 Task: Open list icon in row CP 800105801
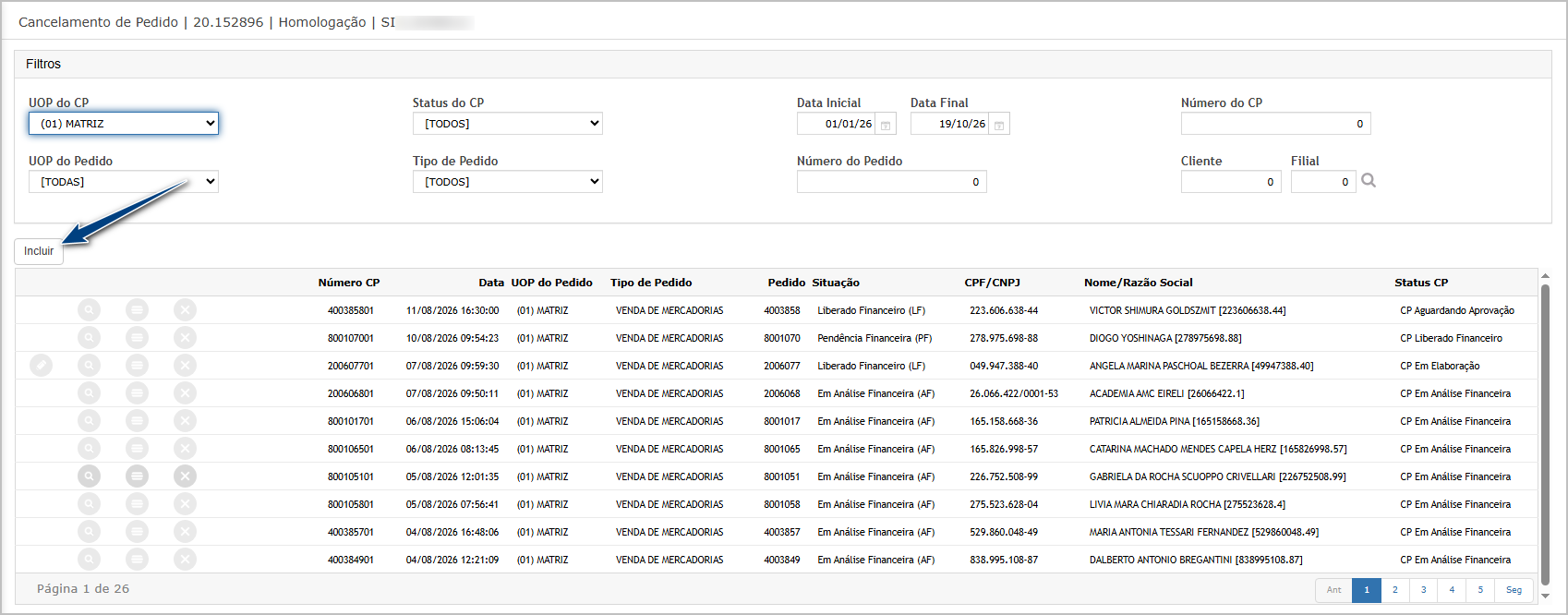click(137, 504)
